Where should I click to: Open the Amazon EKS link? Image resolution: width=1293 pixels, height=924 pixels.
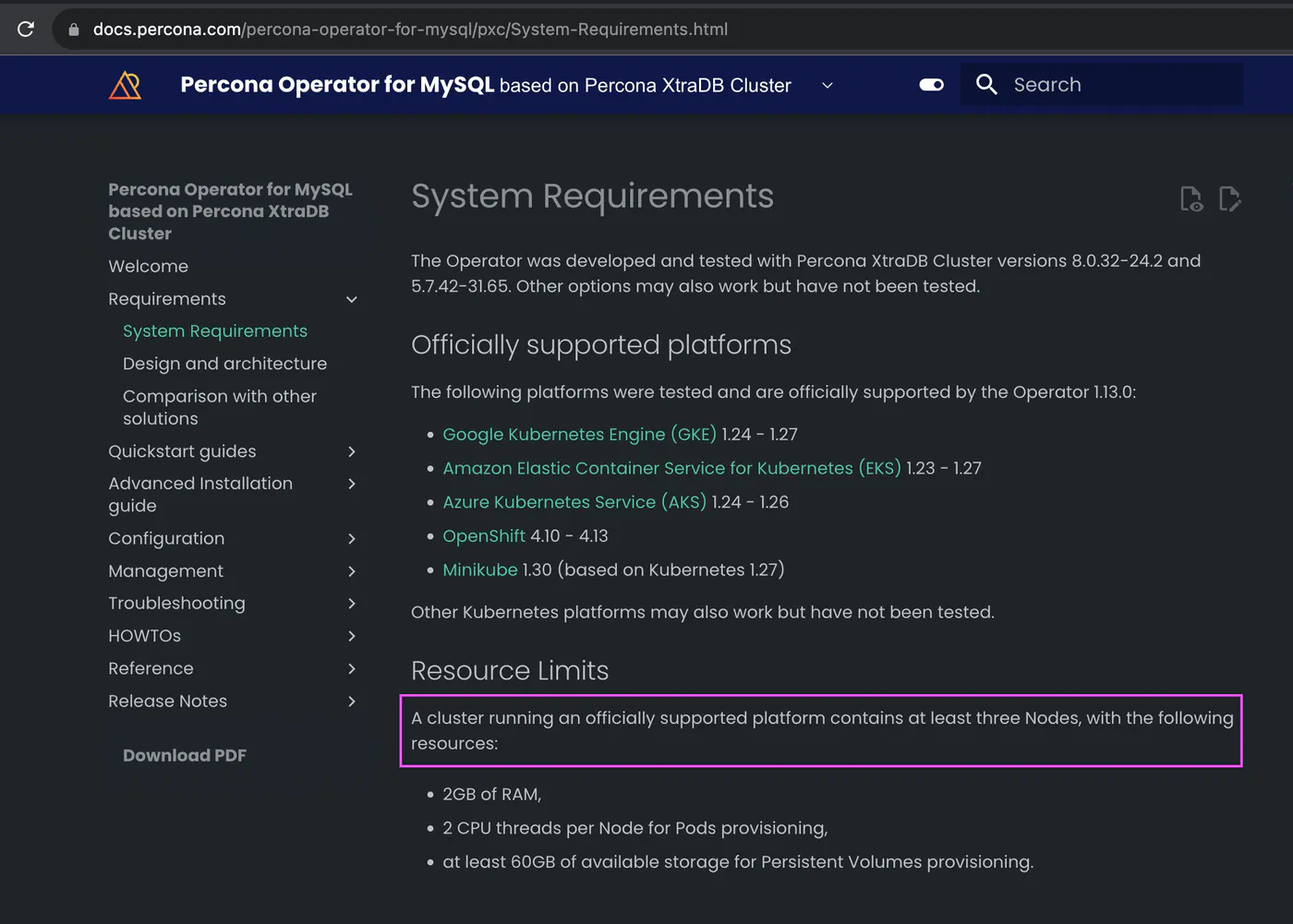point(671,468)
